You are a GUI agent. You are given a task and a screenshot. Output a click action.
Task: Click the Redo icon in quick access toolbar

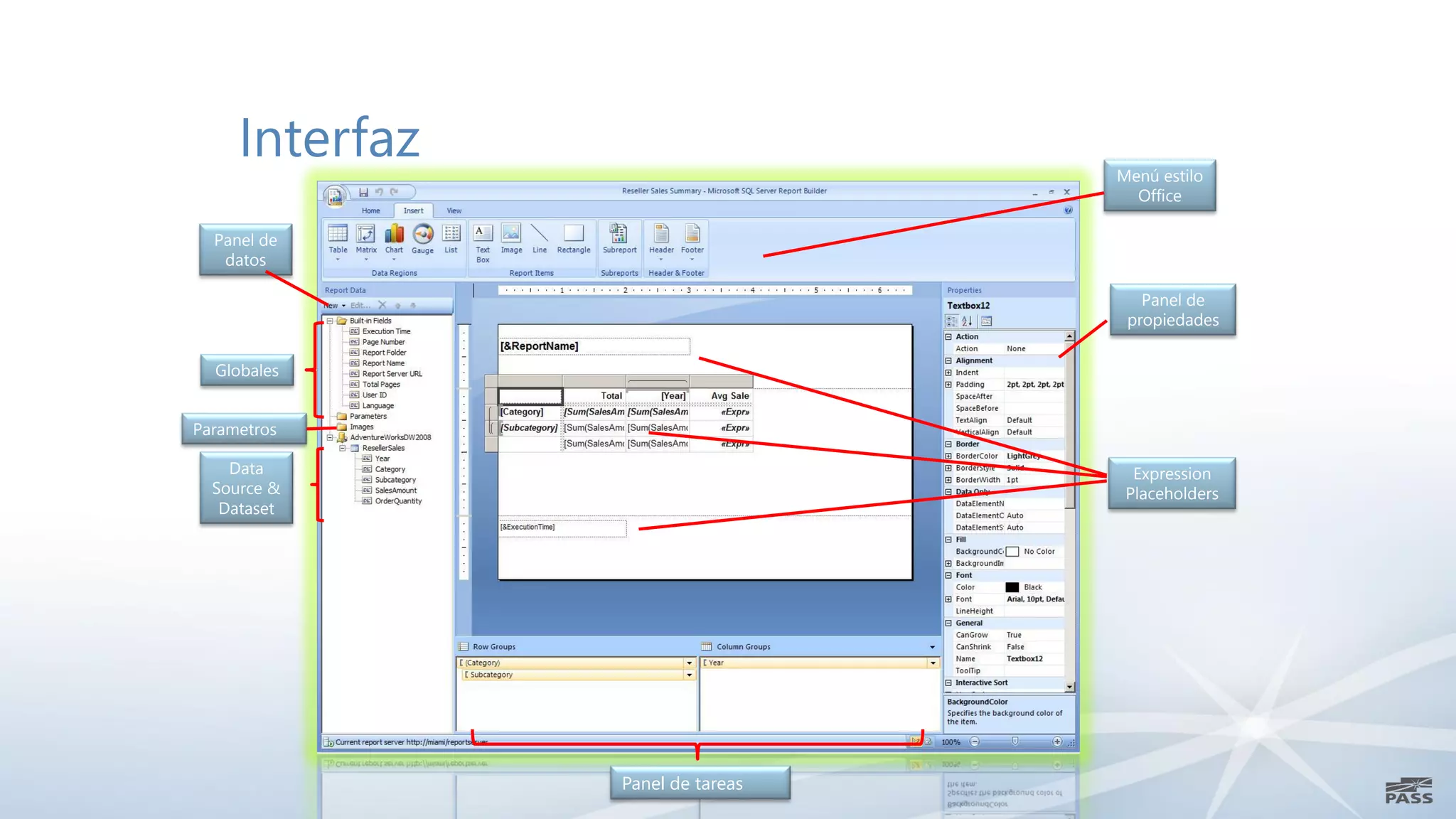click(394, 192)
